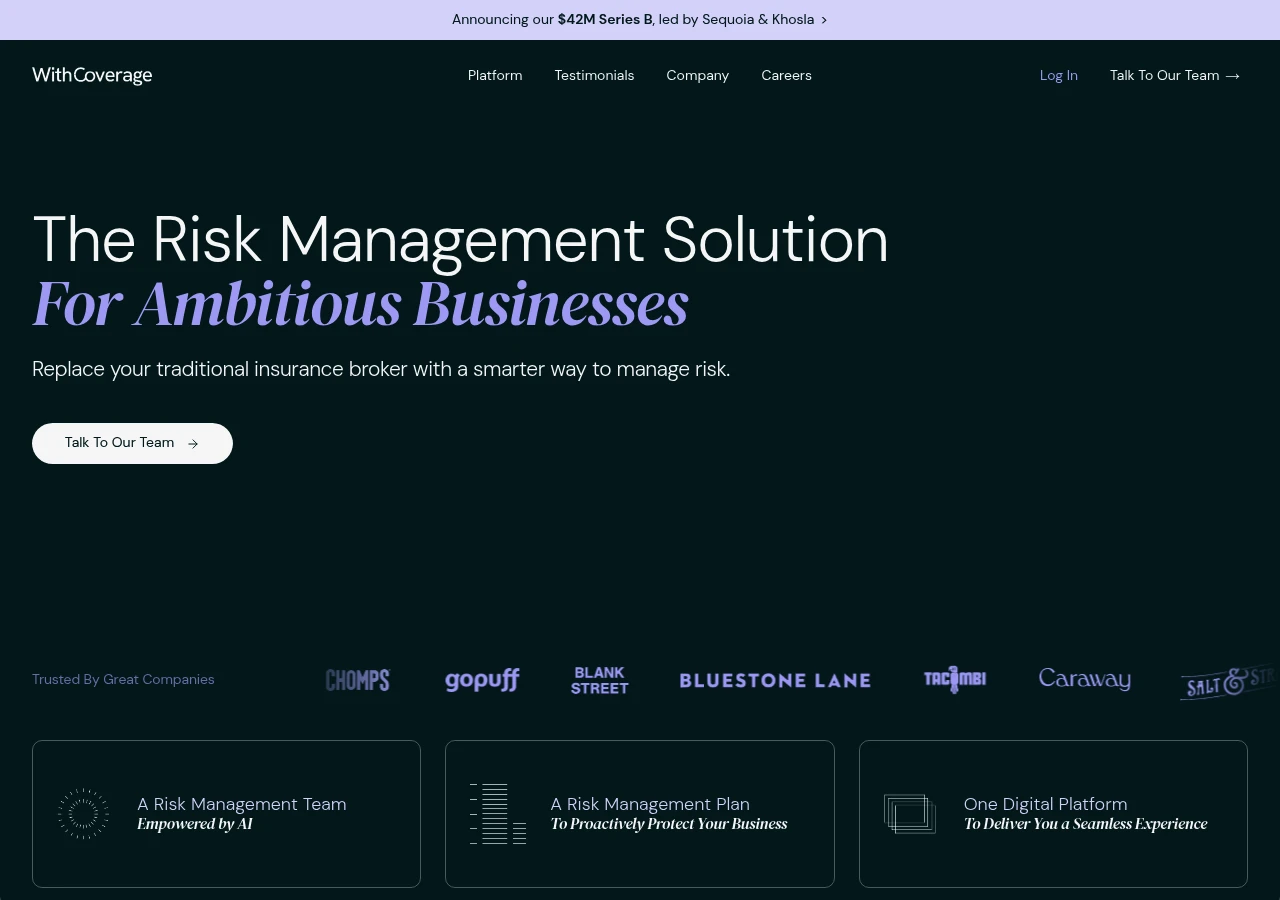The image size is (1280, 900).
Task: Click 'To Deliver You a Seamless Experience' text
Action: (1086, 825)
